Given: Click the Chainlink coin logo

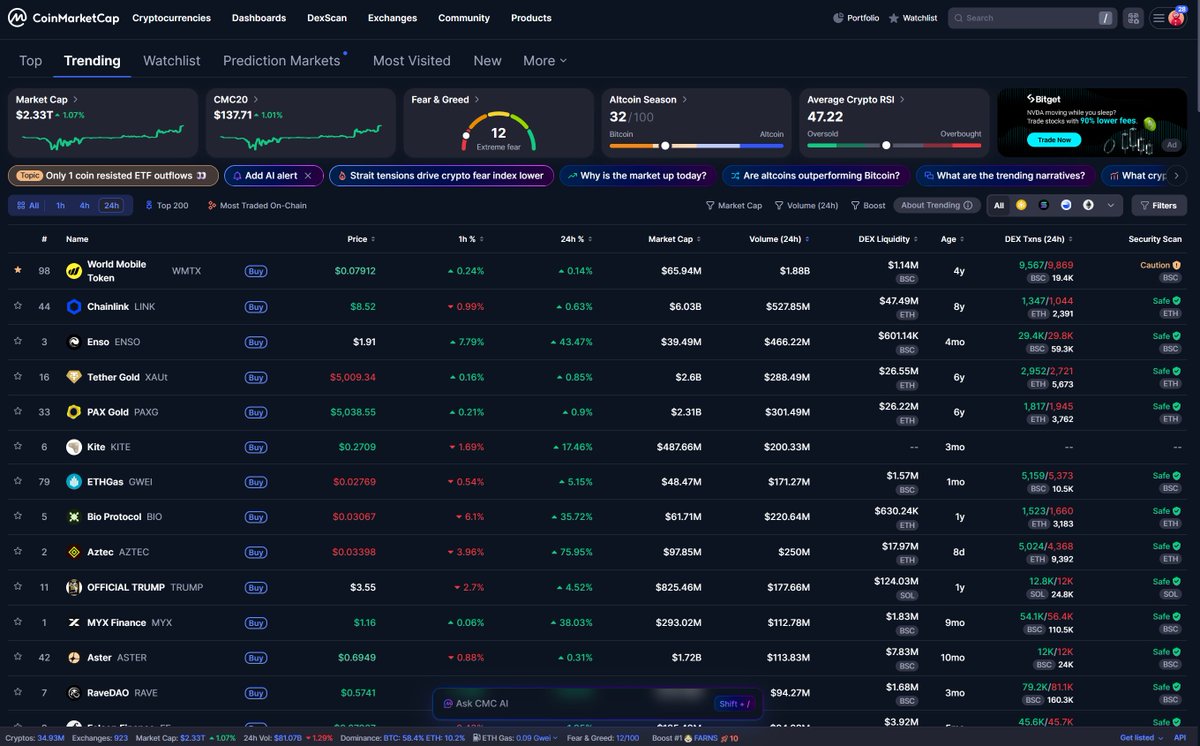Looking at the screenshot, I should [74, 307].
